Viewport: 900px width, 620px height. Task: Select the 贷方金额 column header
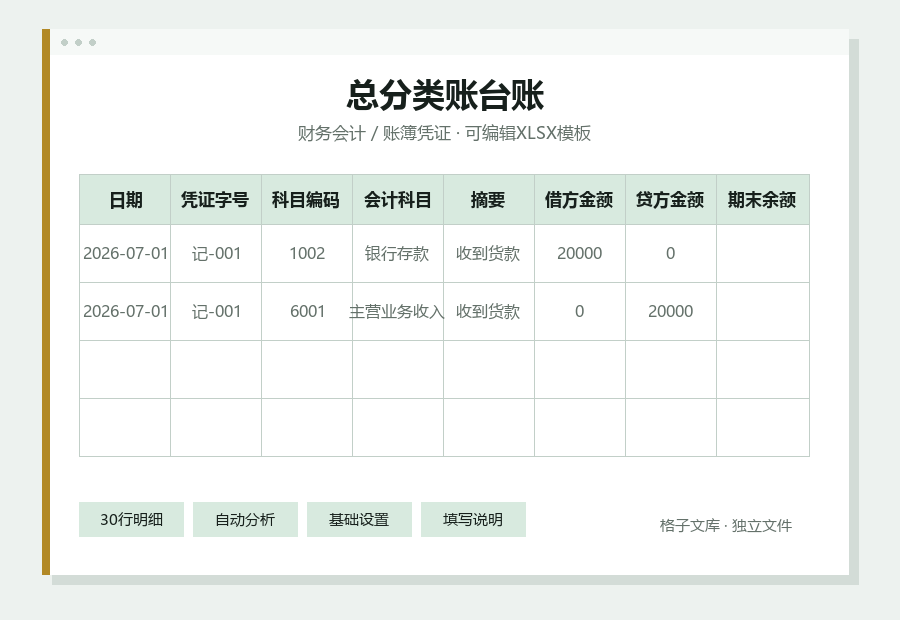(x=670, y=200)
